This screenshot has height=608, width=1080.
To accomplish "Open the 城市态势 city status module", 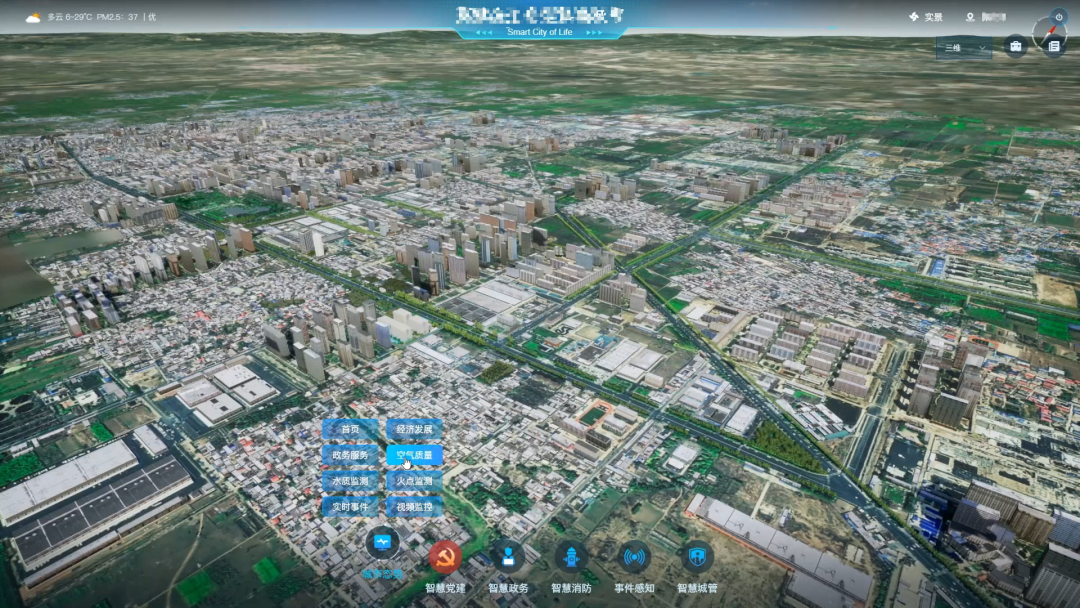I will pos(382,544).
